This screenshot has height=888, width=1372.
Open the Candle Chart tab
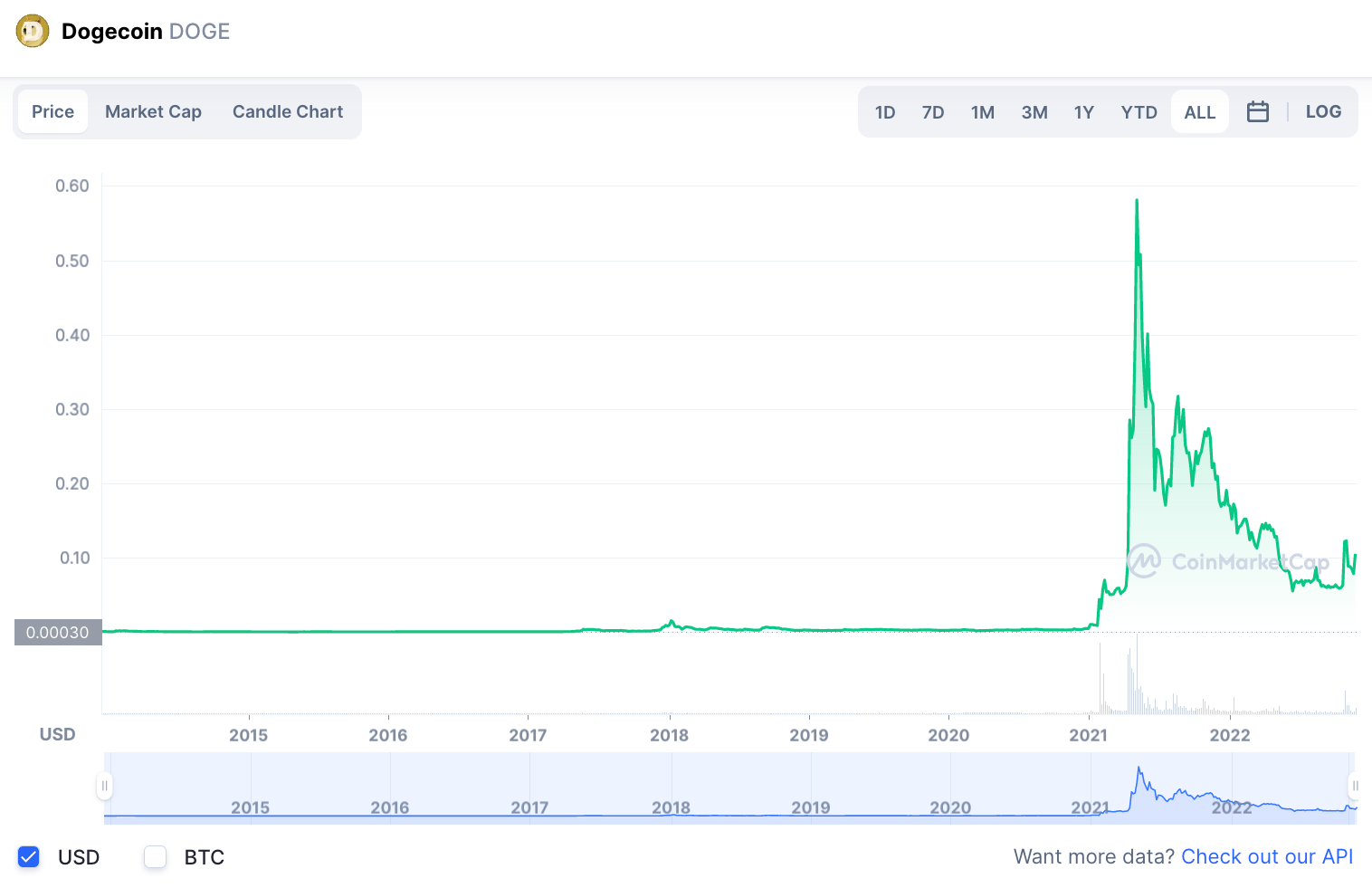pos(288,111)
